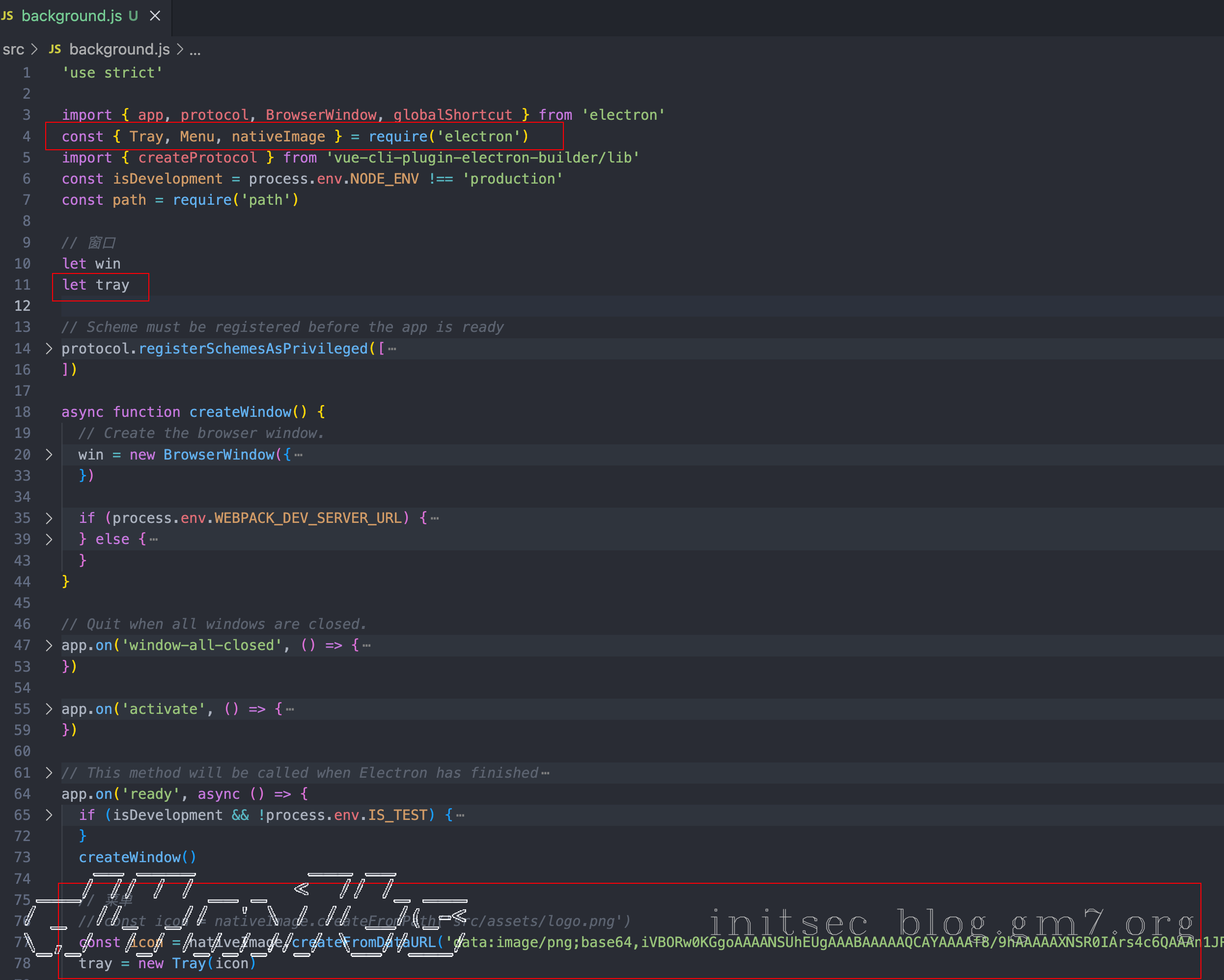Image resolution: width=1224 pixels, height=980 pixels.
Task: Click line number 12 in the gutter
Action: [x=23, y=306]
